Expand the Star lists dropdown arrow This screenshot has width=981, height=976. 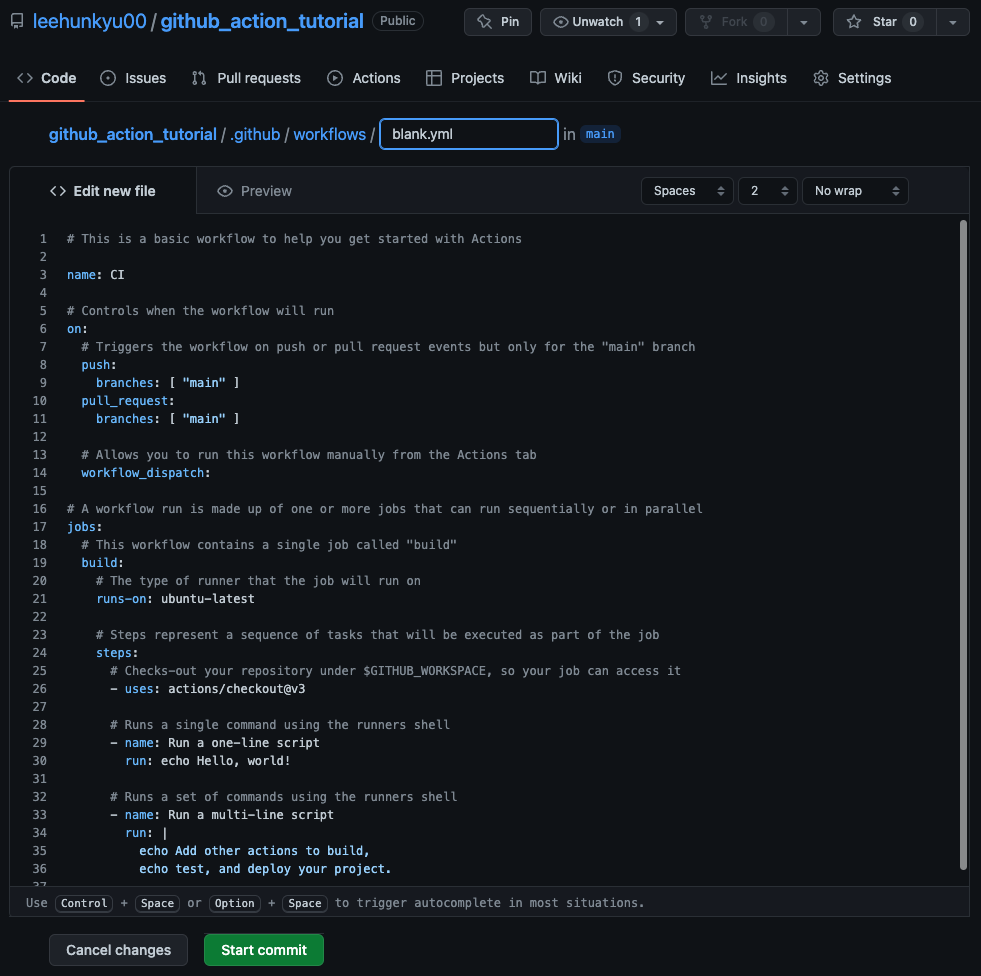953,22
